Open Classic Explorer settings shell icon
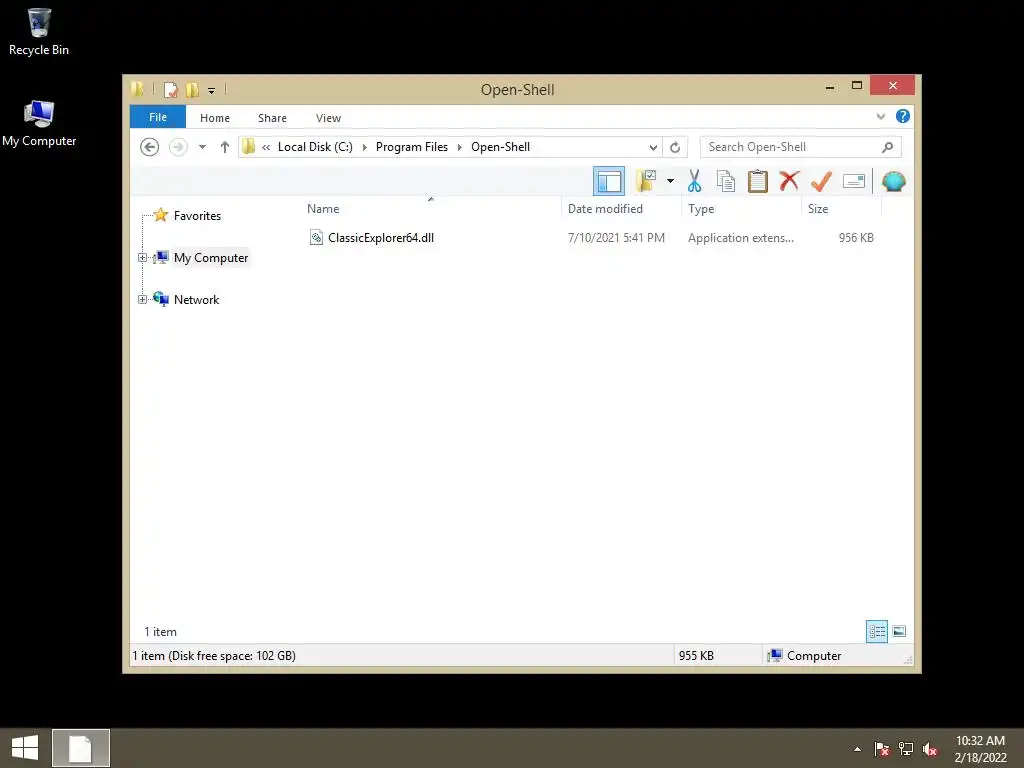Screen dimensions: 1024x768 coord(893,181)
